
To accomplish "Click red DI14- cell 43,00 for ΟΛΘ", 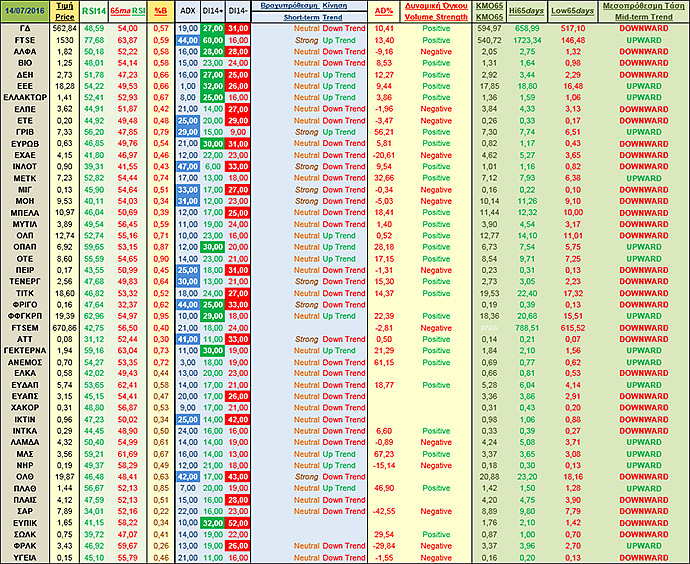I will 238,477.
